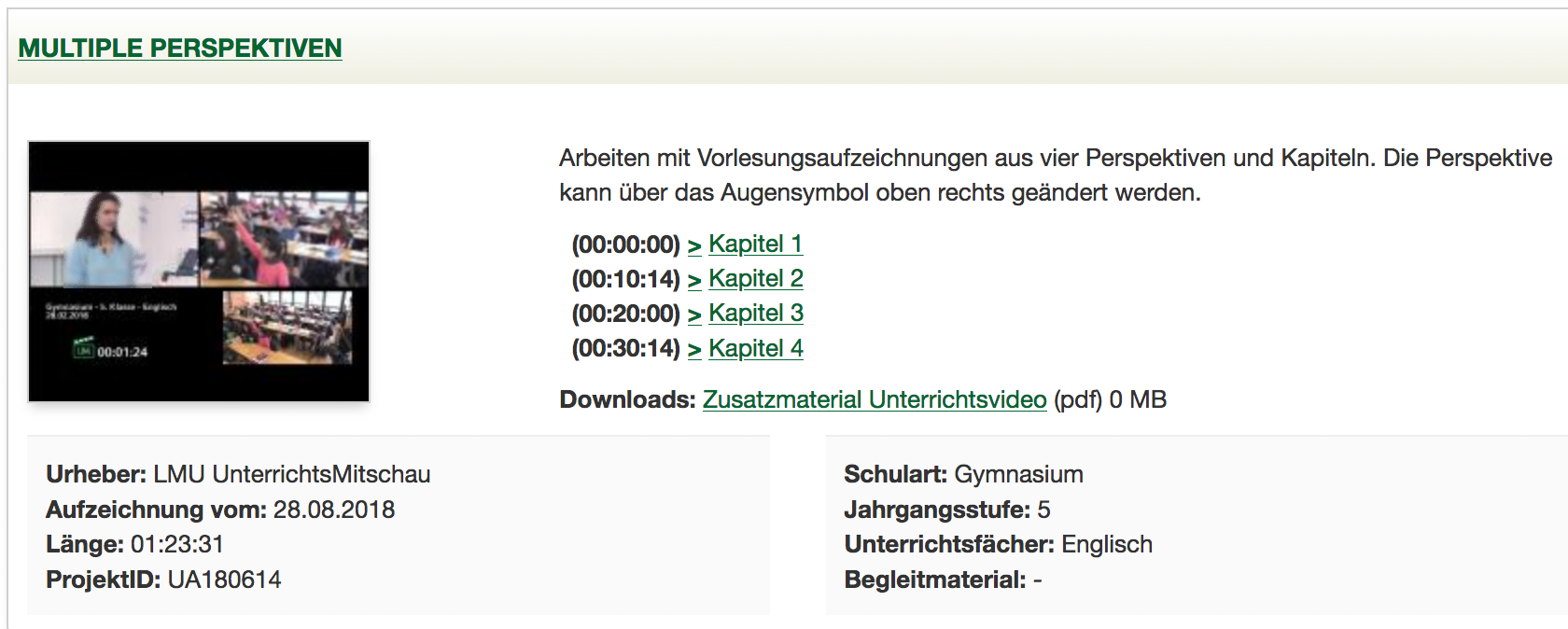The width and height of the screenshot is (1568, 629).
Task: Open the lesson video thumbnail
Action: 199,272
